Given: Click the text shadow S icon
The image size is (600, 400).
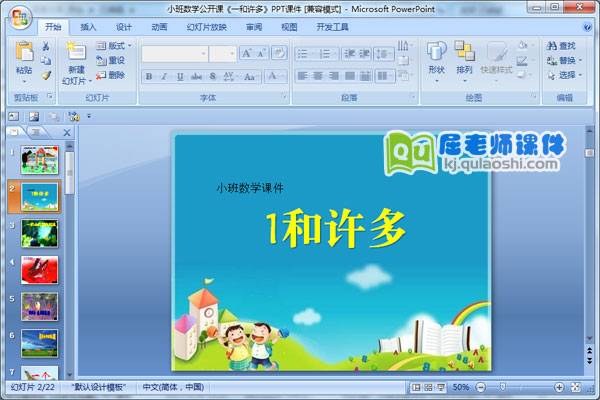Looking at the screenshot, I should [213, 76].
